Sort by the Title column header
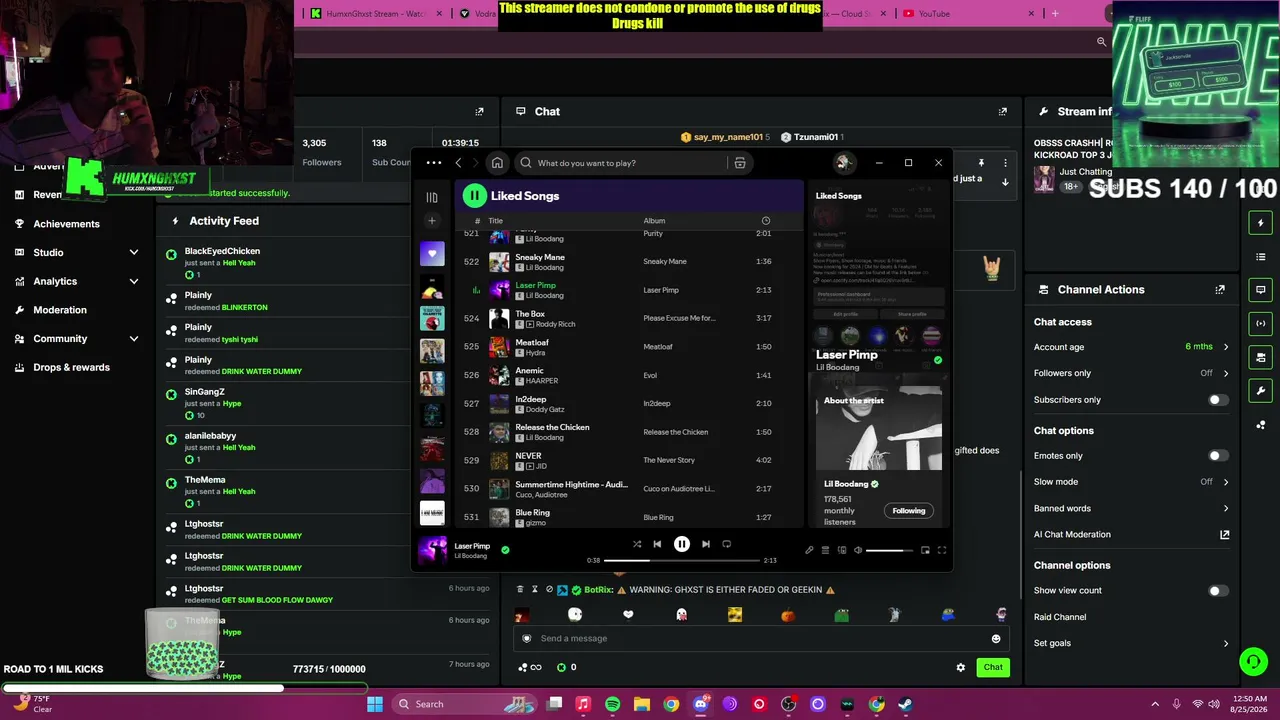 point(495,221)
